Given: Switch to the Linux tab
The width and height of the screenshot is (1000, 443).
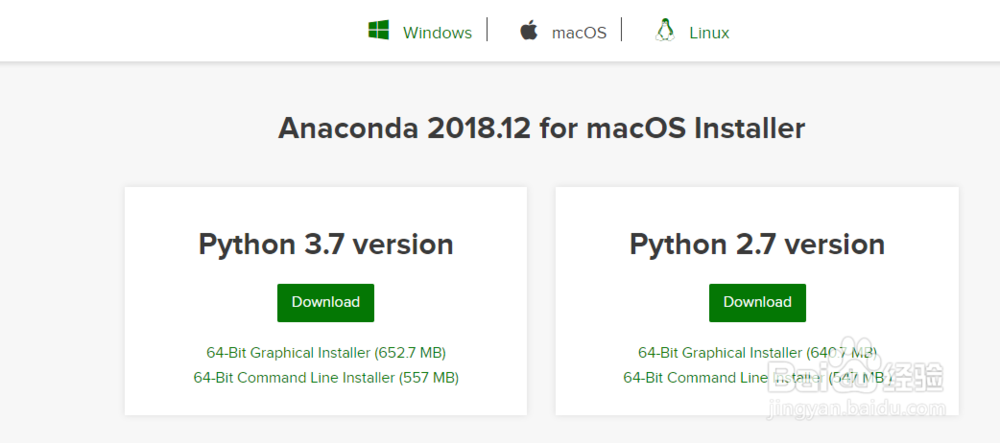Looking at the screenshot, I should point(709,33).
